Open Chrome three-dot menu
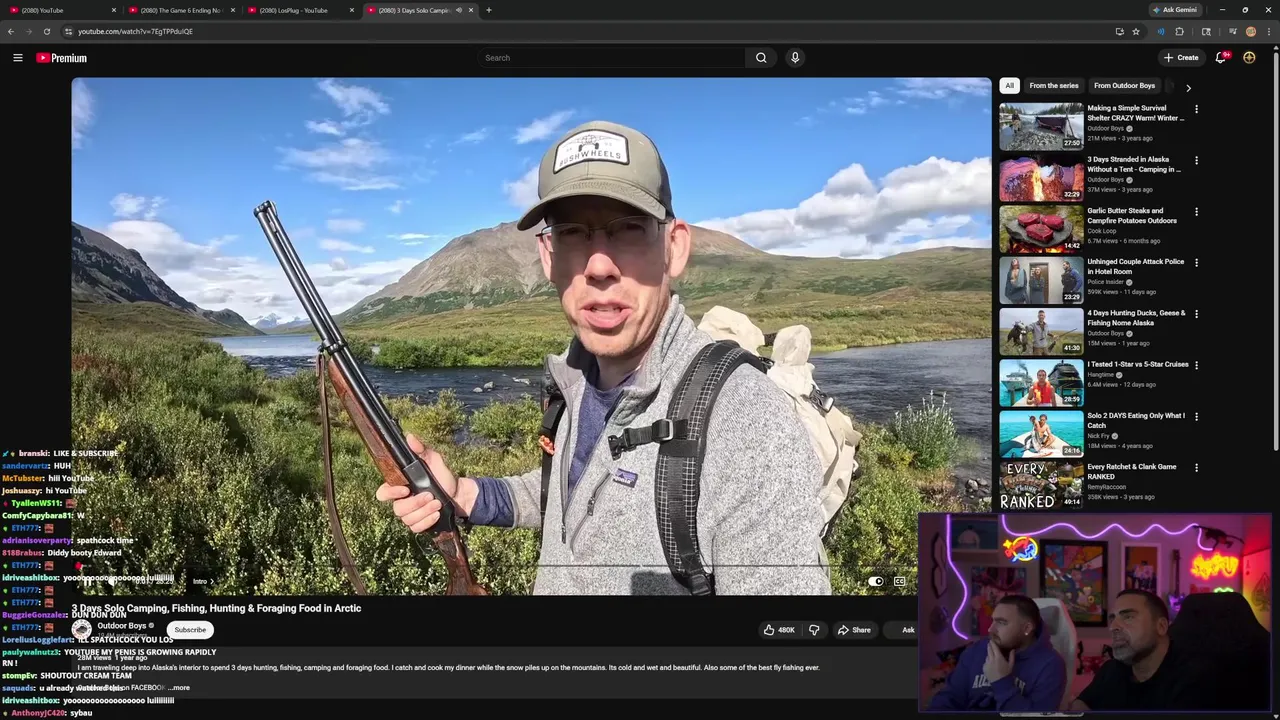This screenshot has height=720, width=1280. click(1269, 31)
